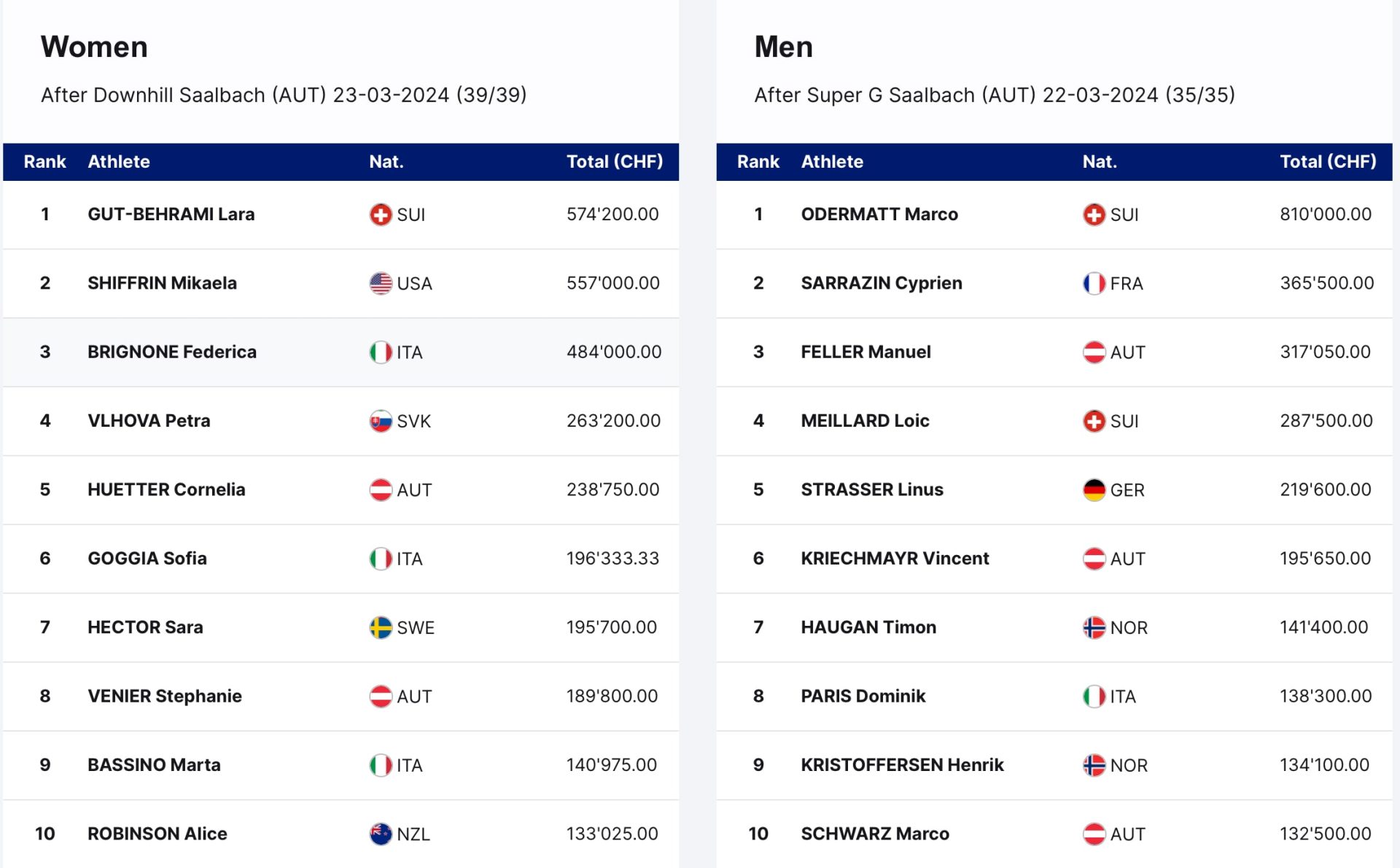Click Swiss flag icon beside GUT-BEHRAMI Lara
Viewport: 1400px width, 868px height.
[381, 214]
